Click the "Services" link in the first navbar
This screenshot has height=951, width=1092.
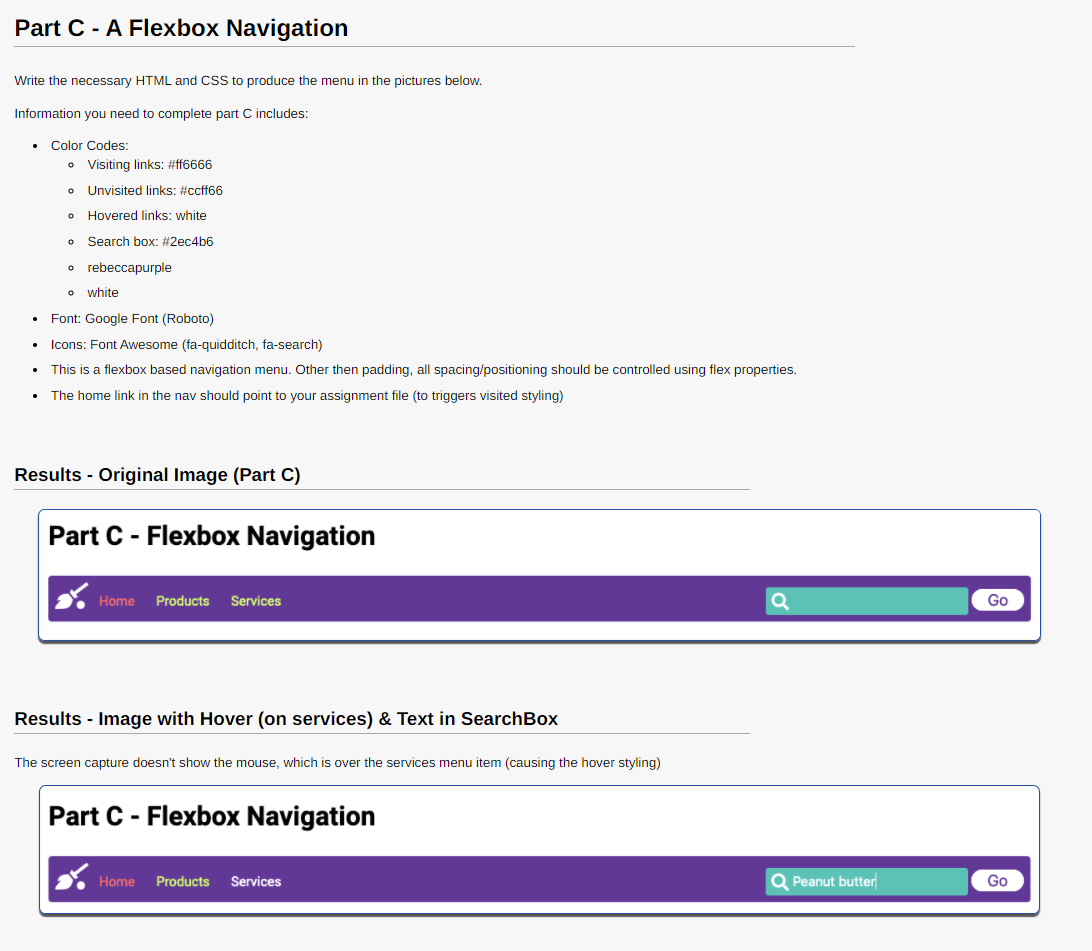point(255,600)
